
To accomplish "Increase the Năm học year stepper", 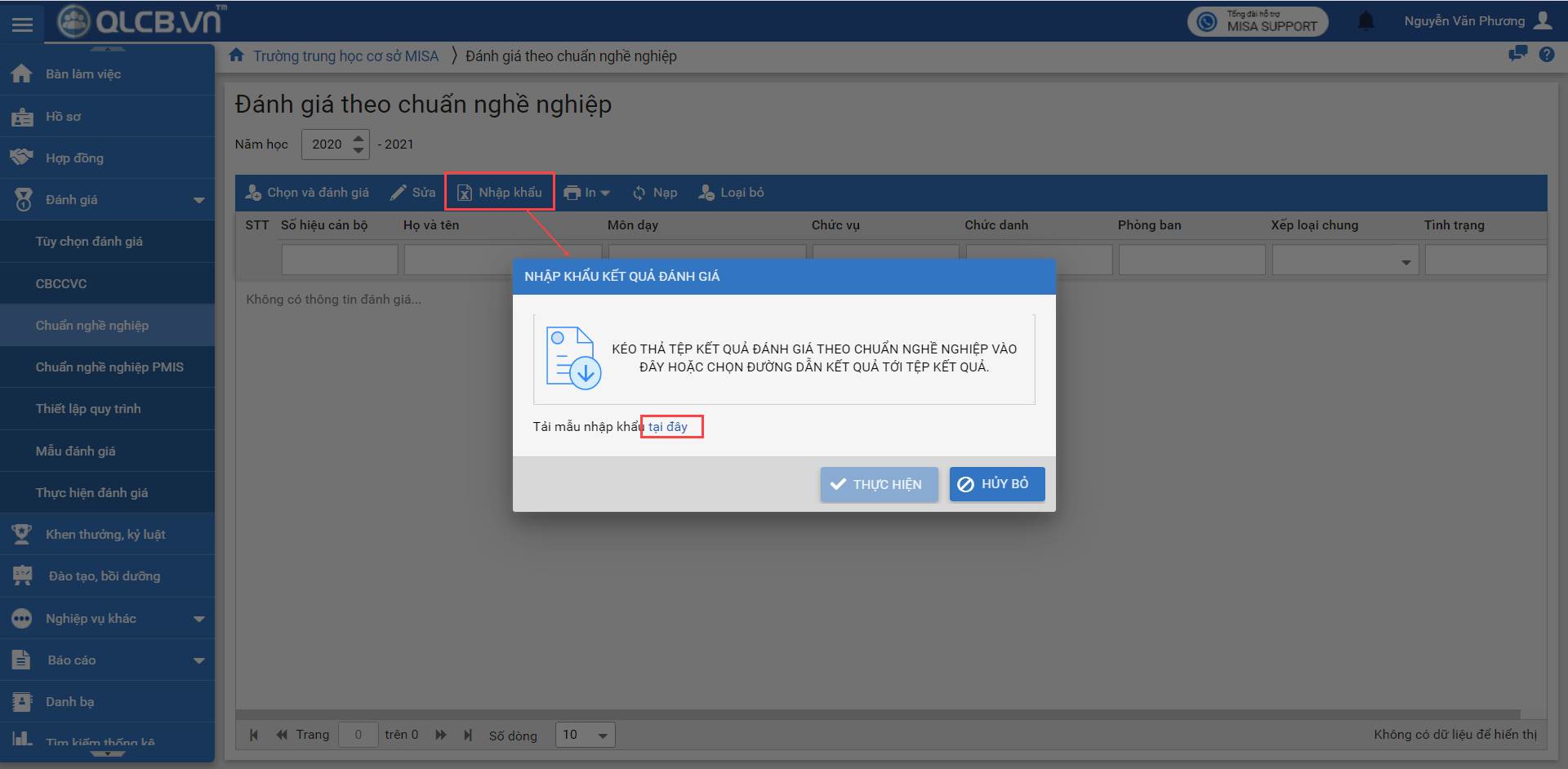I will point(359,138).
